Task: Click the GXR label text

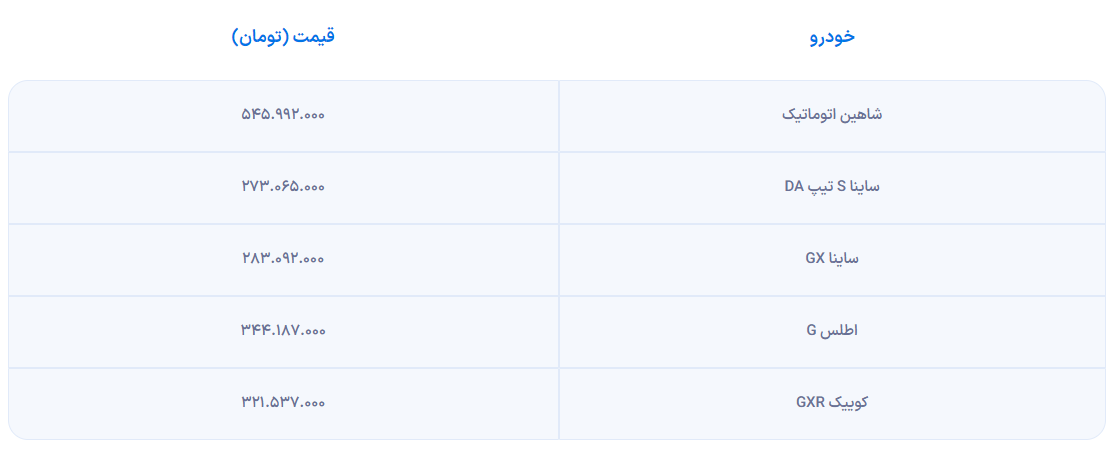Action: [x=811, y=402]
